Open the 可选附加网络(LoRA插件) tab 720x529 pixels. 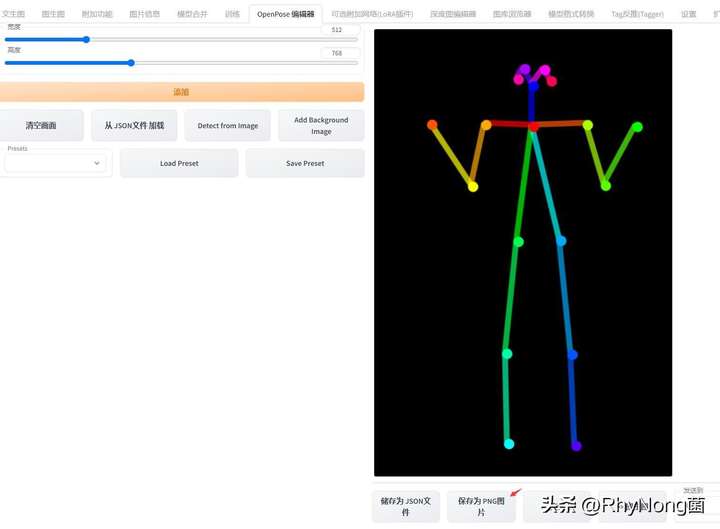[372, 14]
